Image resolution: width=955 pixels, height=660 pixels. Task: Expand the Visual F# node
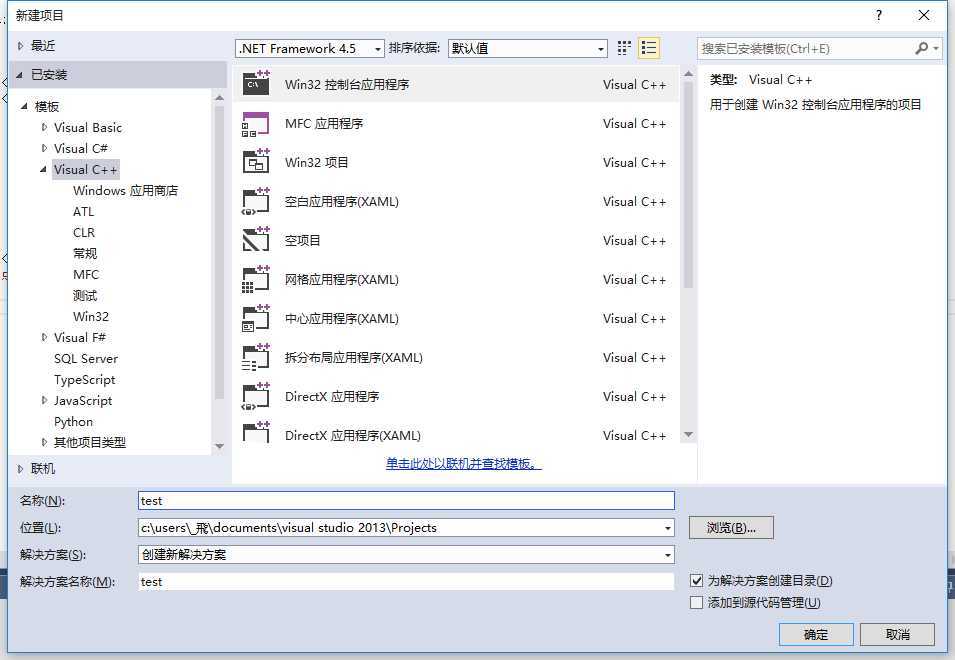point(44,337)
